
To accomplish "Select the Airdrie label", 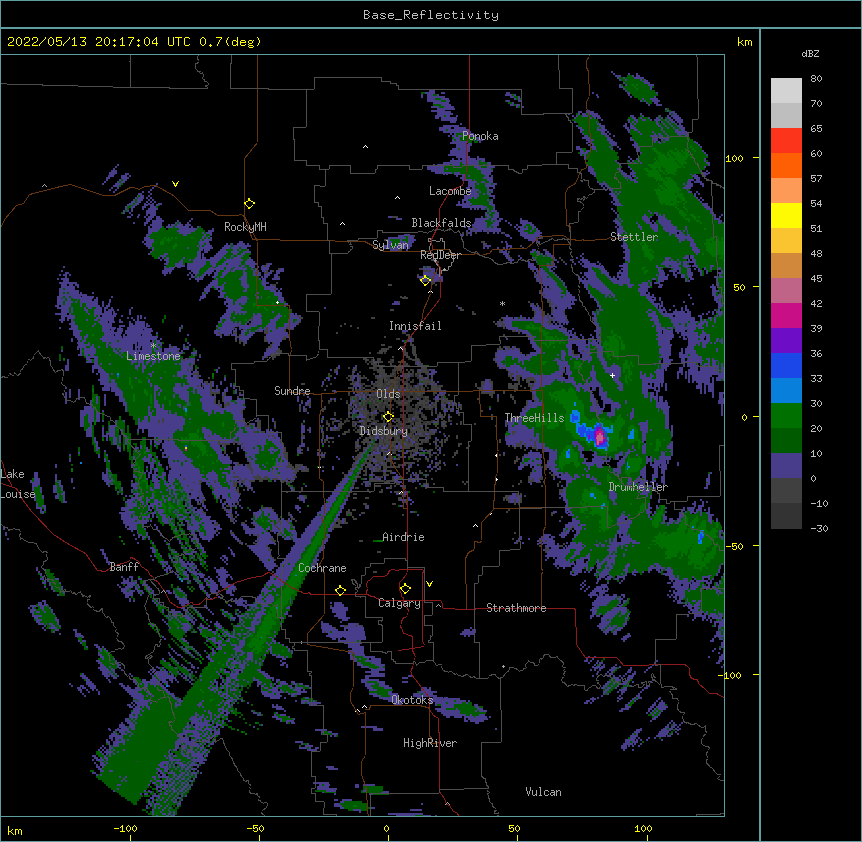I will coord(403,537).
